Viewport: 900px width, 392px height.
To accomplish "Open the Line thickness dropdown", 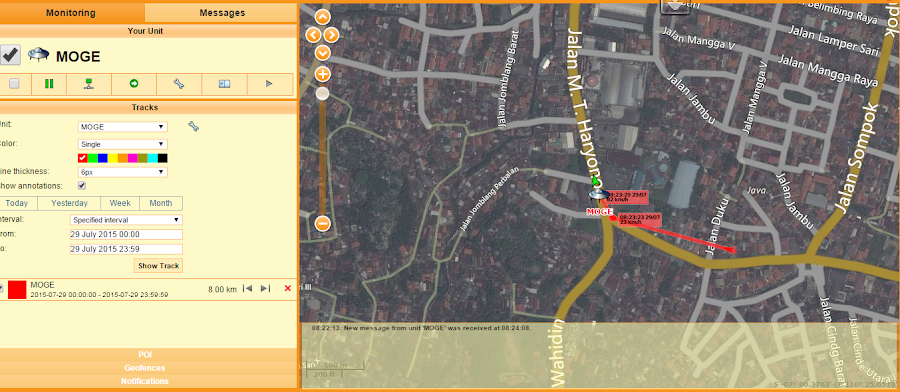I will [123, 172].
